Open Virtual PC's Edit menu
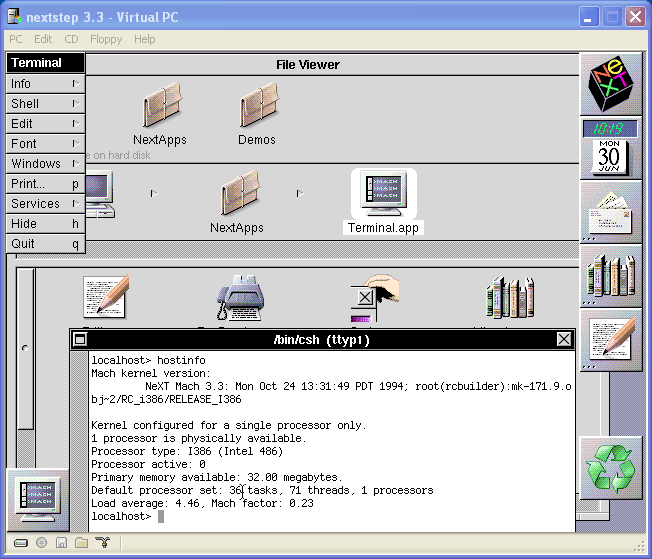Screen dimensions: 652x559 click(x=43, y=39)
